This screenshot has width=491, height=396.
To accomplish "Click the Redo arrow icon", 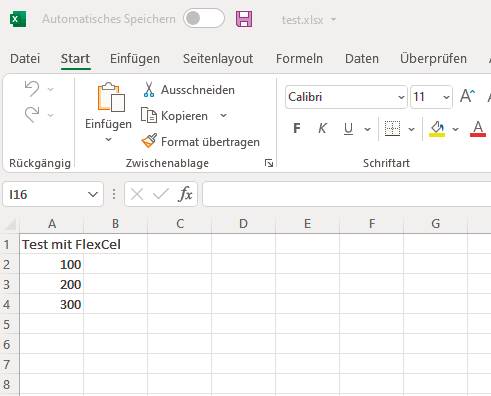I will [32, 115].
